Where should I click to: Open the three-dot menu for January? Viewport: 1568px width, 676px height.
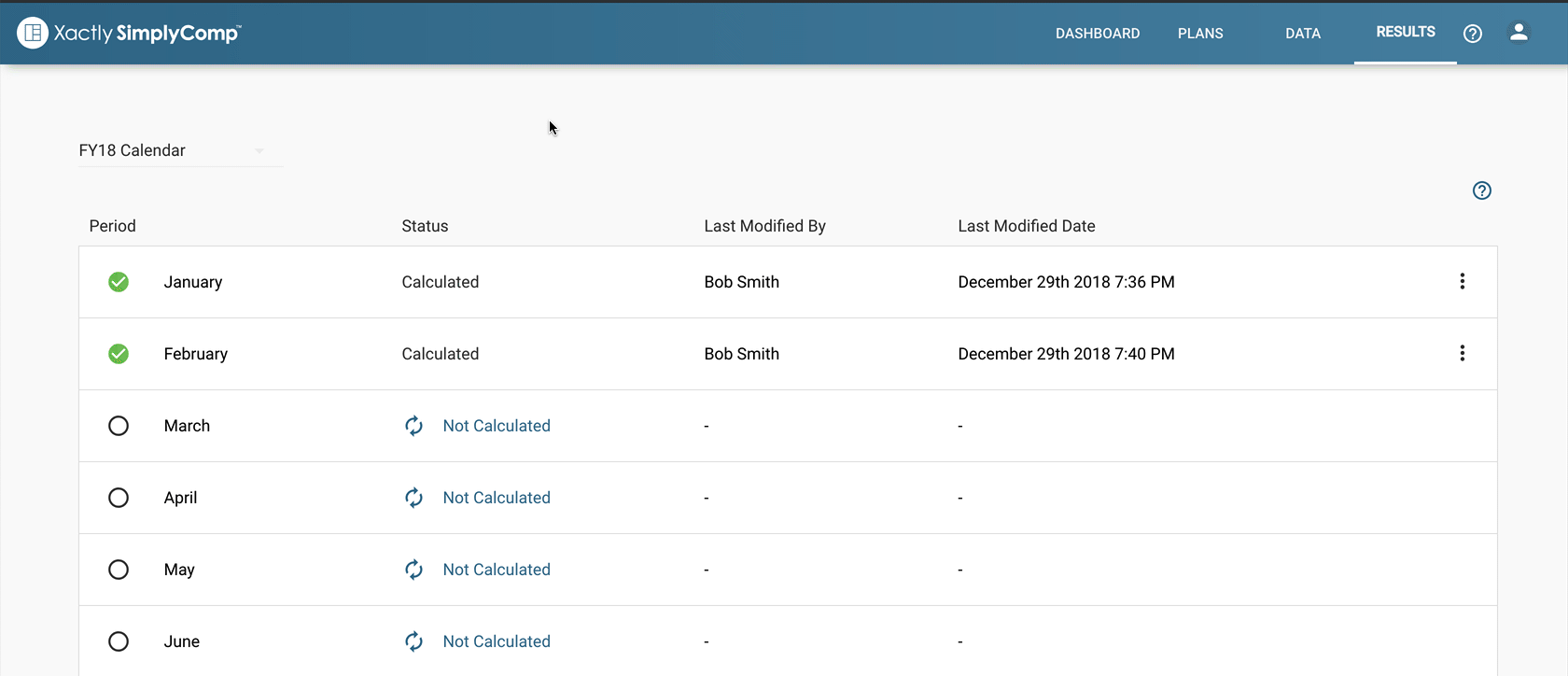[1462, 282]
